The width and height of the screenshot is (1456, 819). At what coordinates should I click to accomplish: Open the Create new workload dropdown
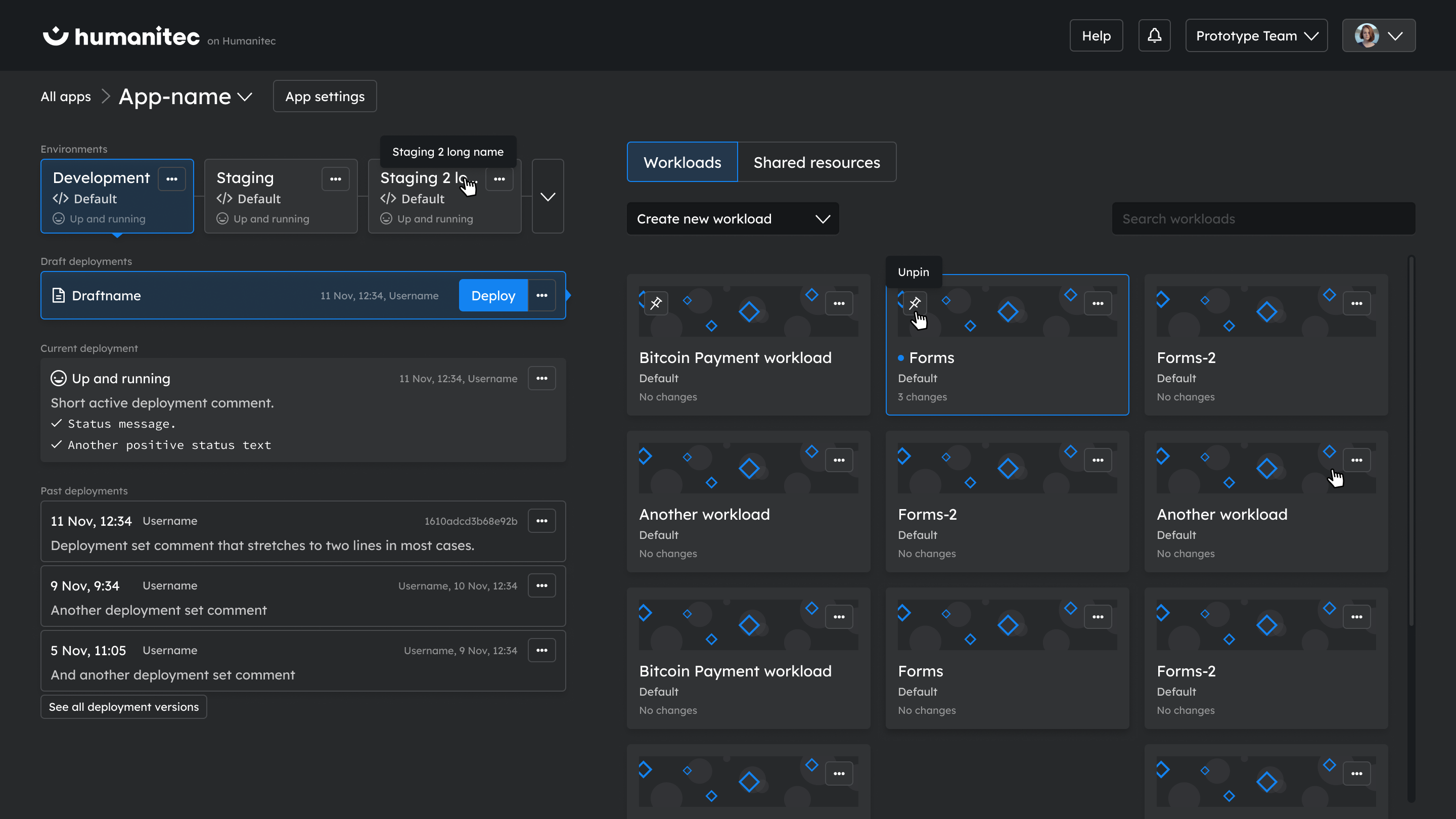click(732, 218)
